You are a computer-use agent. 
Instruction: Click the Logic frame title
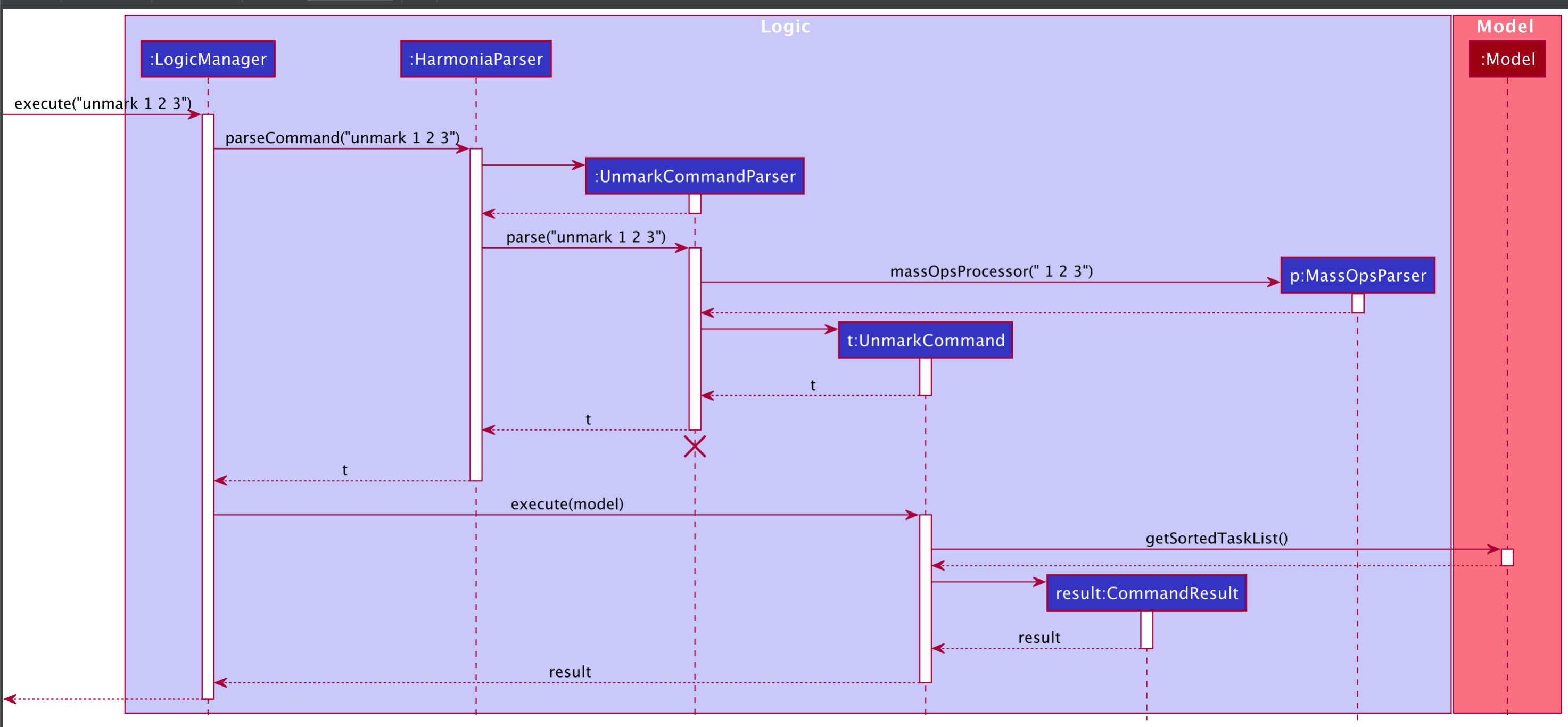[x=785, y=27]
